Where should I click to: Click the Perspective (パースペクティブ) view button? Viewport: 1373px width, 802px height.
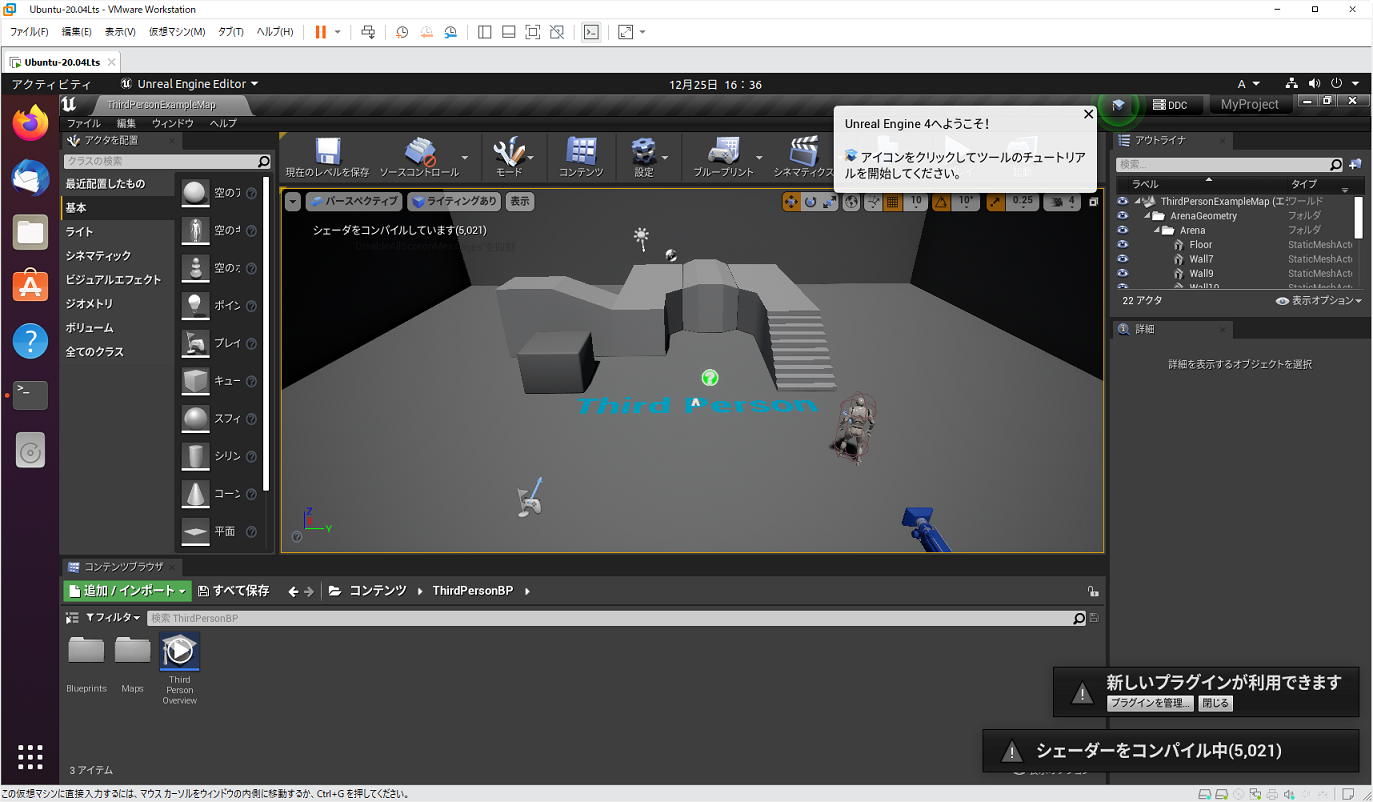pyautogui.click(x=354, y=202)
